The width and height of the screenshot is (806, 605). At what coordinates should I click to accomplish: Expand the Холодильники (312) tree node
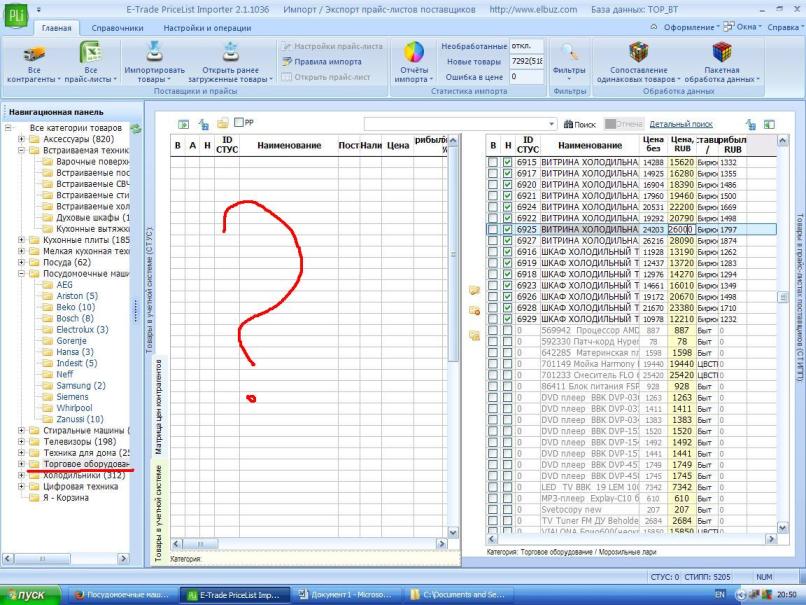pos(21,475)
